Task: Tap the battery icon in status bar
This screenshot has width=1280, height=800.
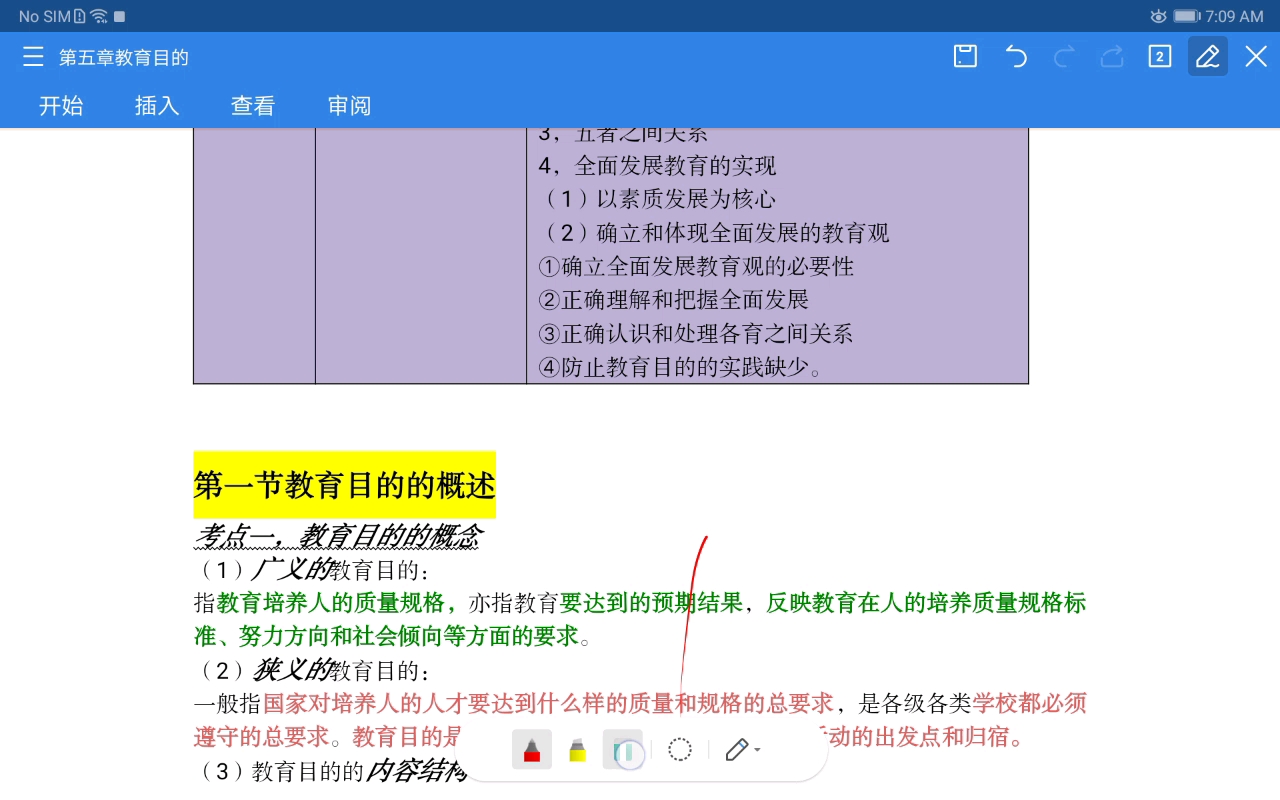Action: [1186, 16]
